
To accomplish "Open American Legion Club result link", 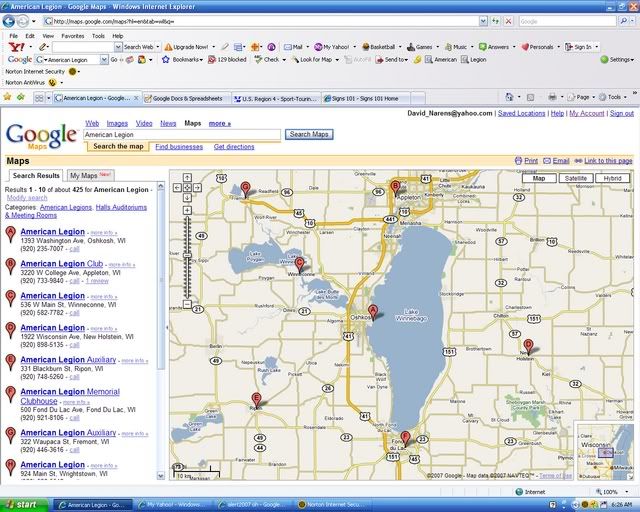I will click(62, 264).
